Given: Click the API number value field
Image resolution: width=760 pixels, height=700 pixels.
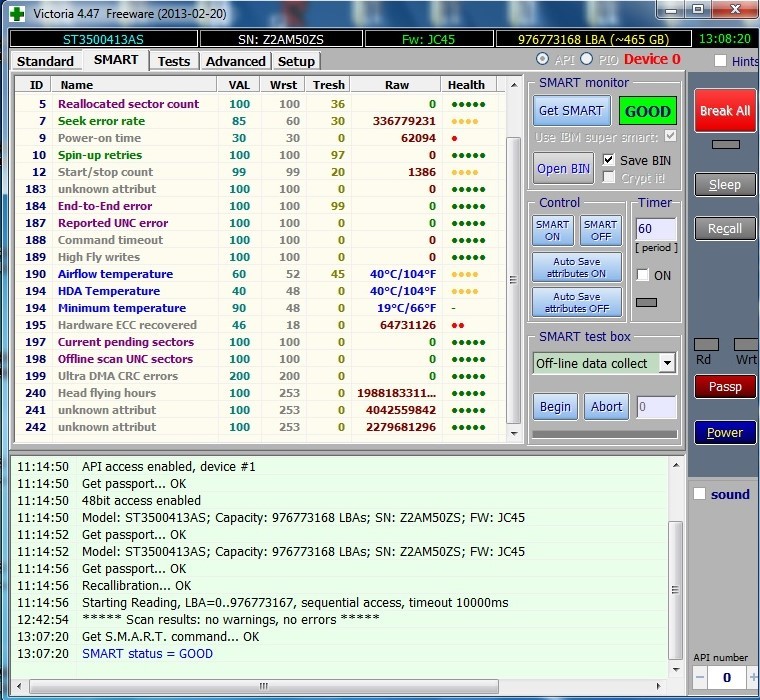Looking at the screenshot, I should pos(727,677).
